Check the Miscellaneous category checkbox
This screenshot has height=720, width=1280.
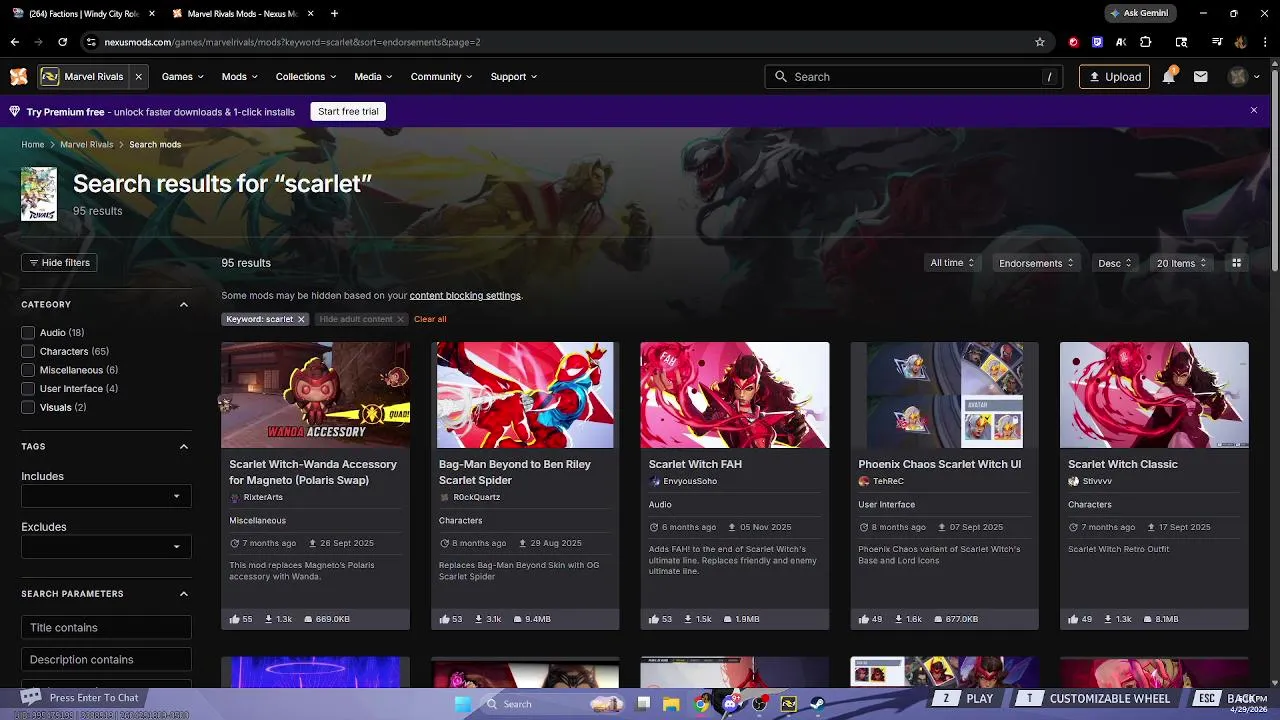28,370
